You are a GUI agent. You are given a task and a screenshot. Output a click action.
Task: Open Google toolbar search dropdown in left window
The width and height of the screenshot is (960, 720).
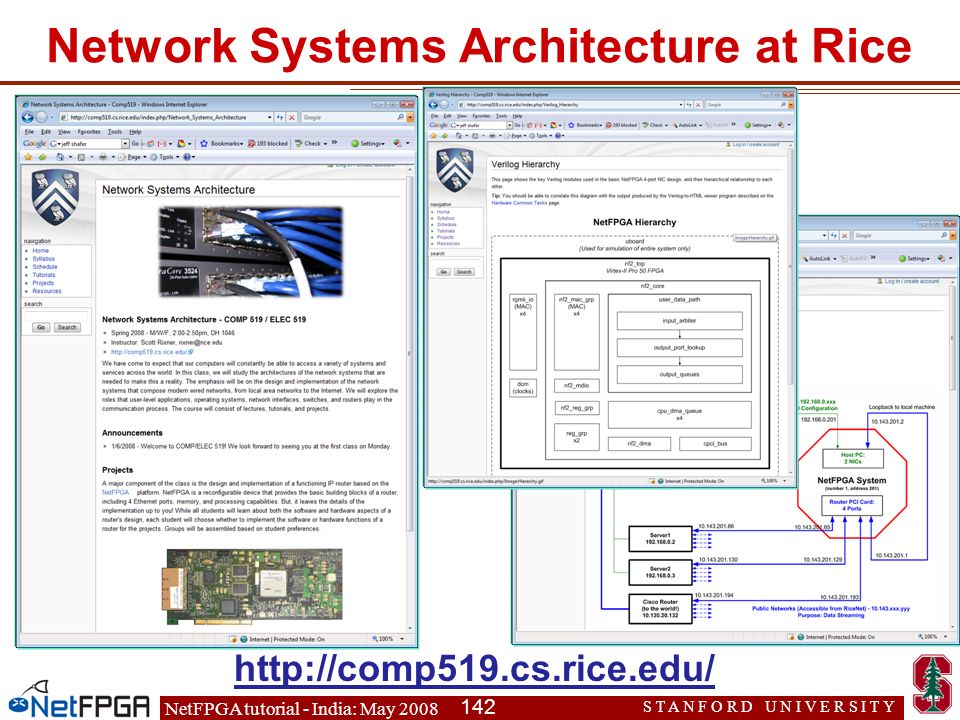pos(125,143)
